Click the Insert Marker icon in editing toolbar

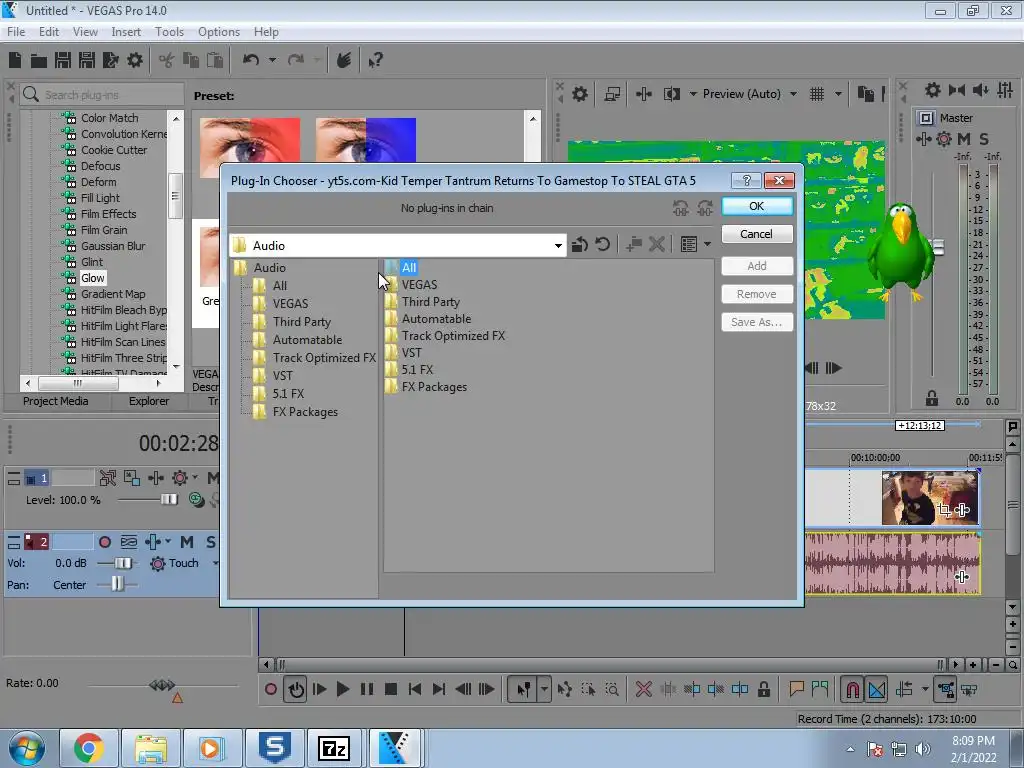796,689
